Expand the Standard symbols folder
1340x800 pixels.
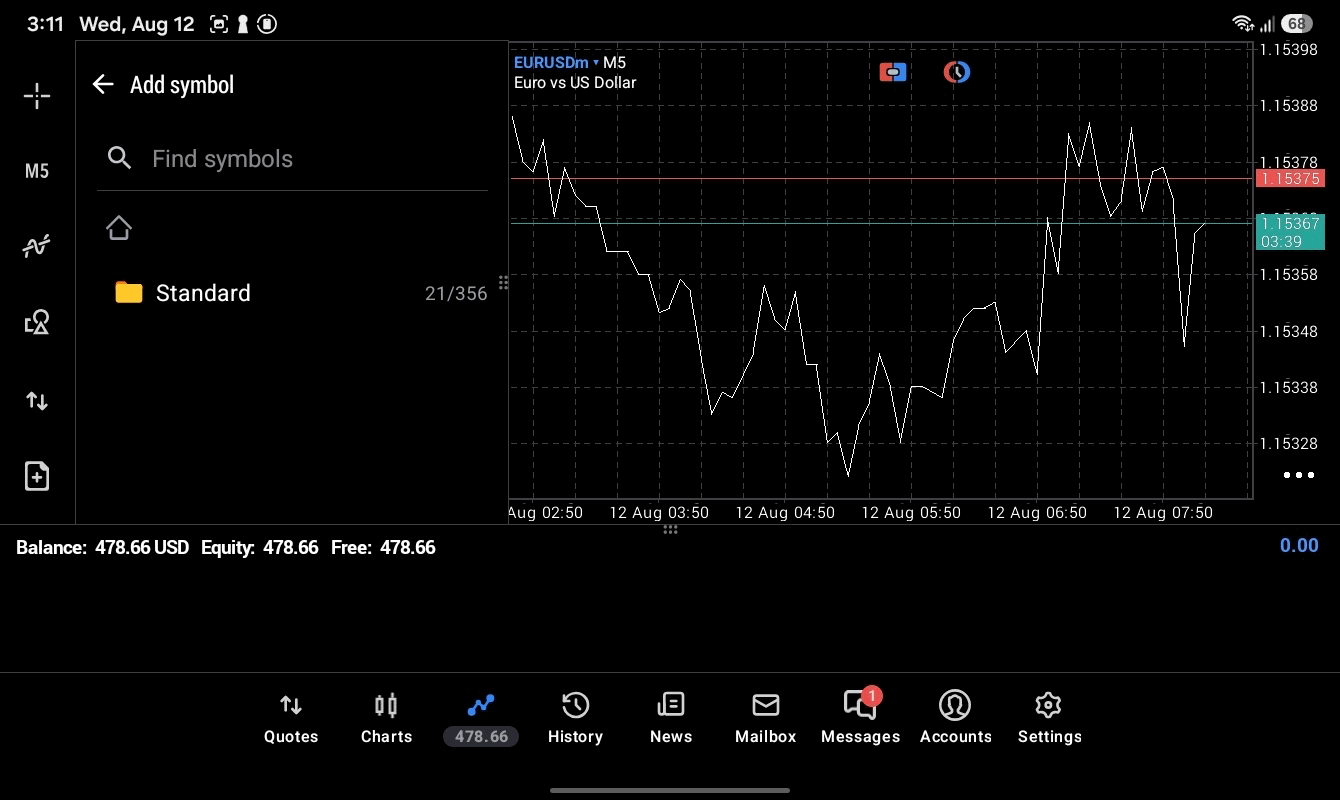292,293
